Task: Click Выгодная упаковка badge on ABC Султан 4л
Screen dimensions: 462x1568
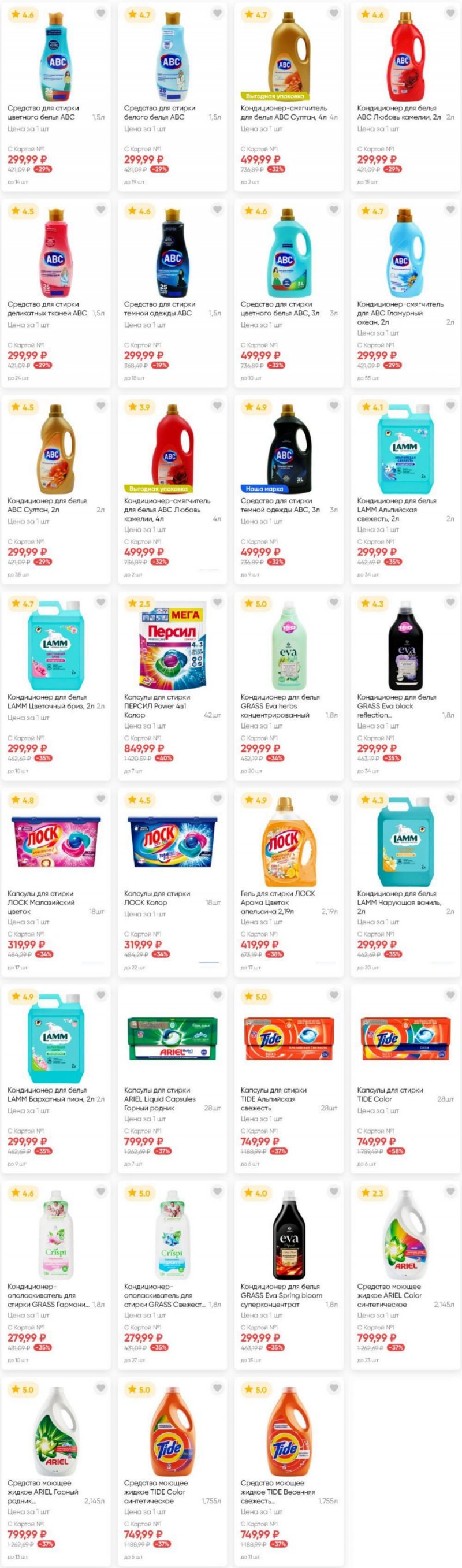Action: pyautogui.click(x=275, y=96)
